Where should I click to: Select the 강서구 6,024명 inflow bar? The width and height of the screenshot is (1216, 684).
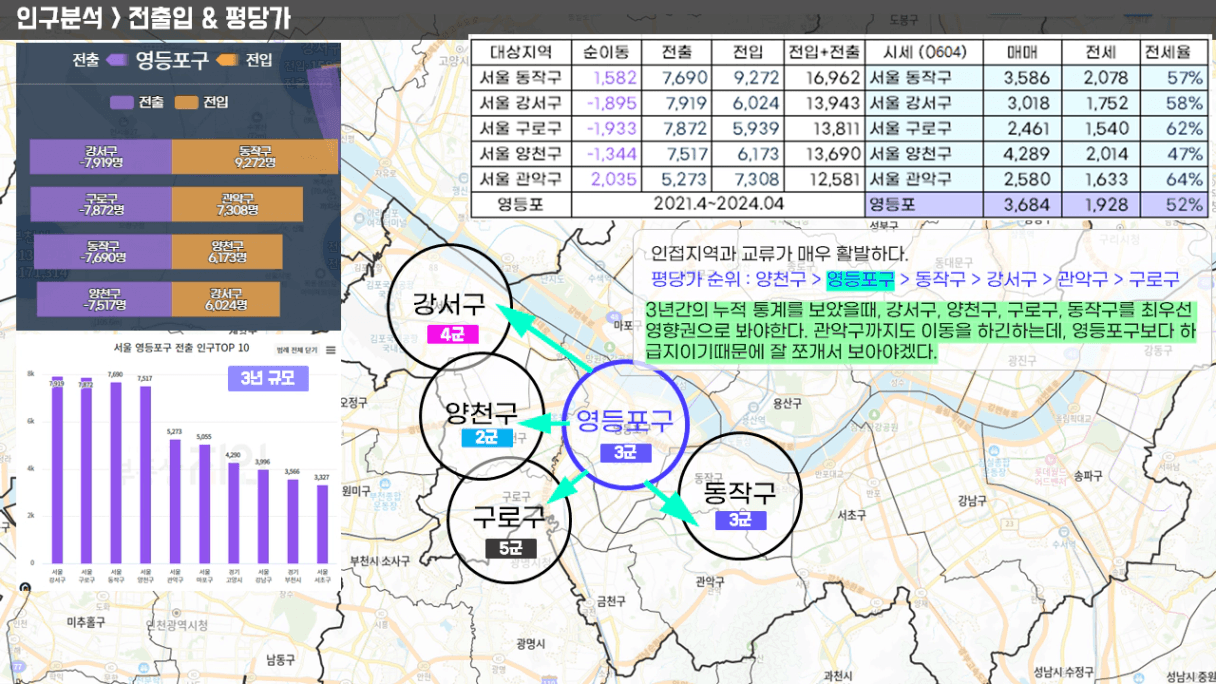(x=226, y=298)
